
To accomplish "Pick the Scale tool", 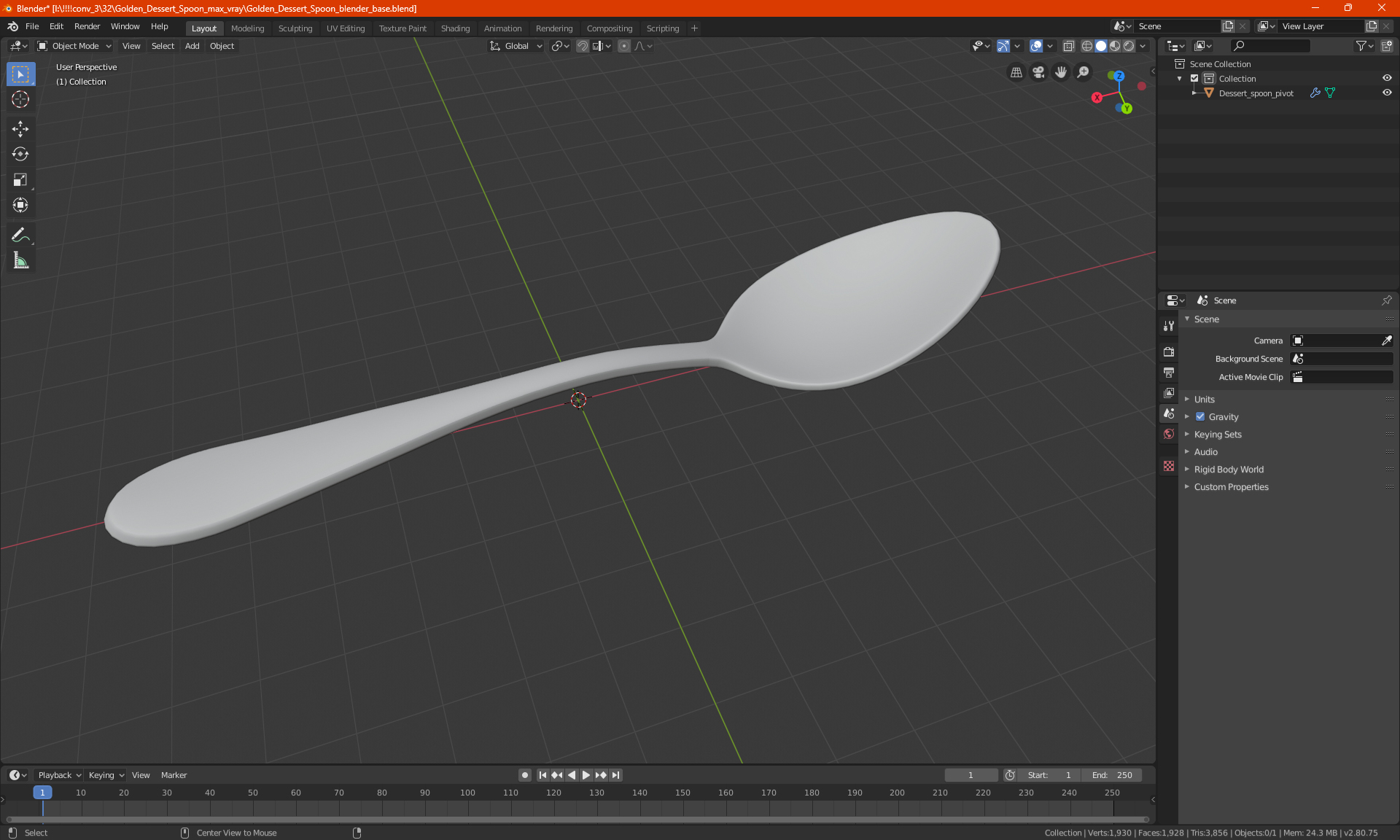I will (x=20, y=179).
